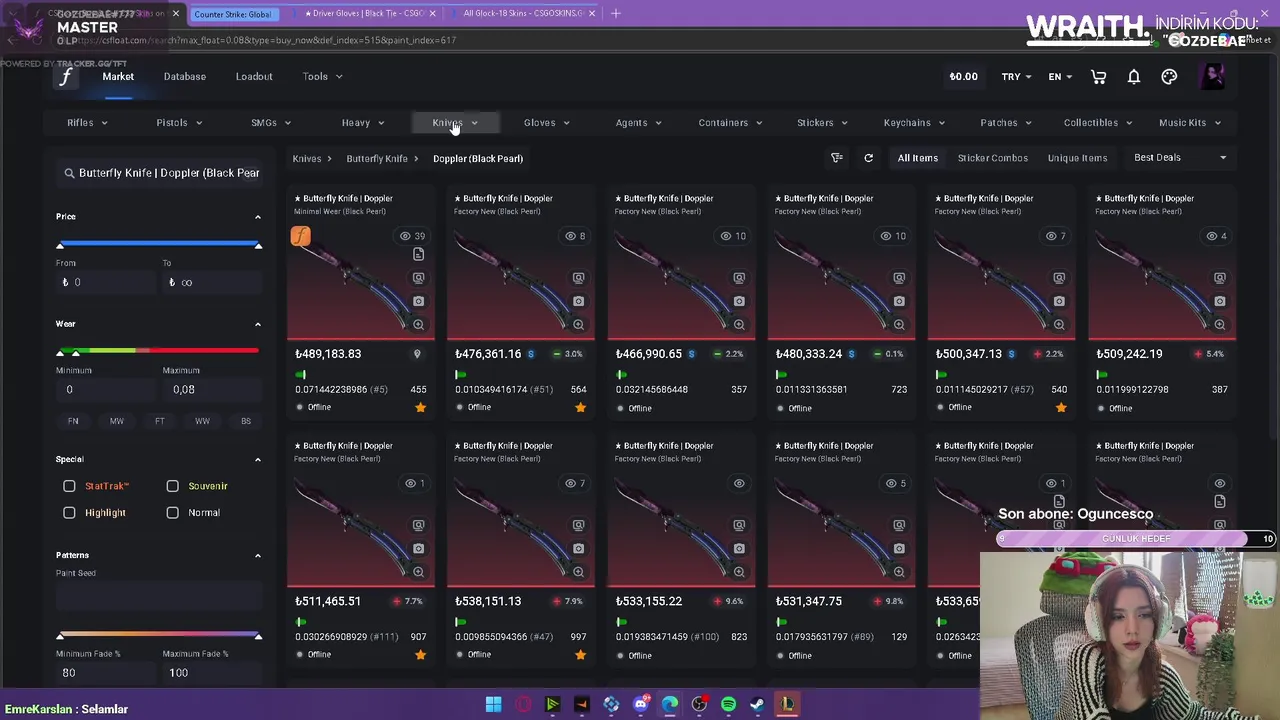Toggle FT wear preset
The image size is (1280, 720).
coord(159,421)
